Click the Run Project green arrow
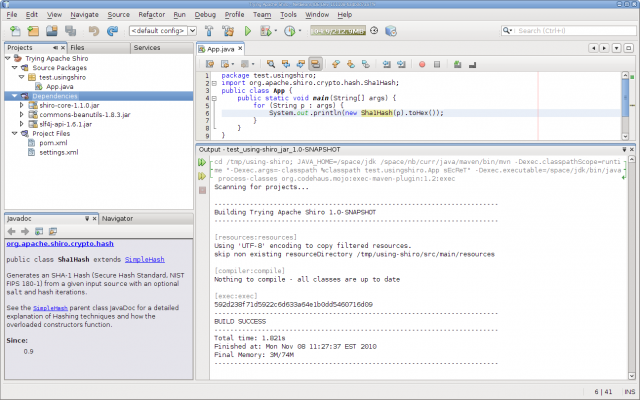 click(x=248, y=31)
